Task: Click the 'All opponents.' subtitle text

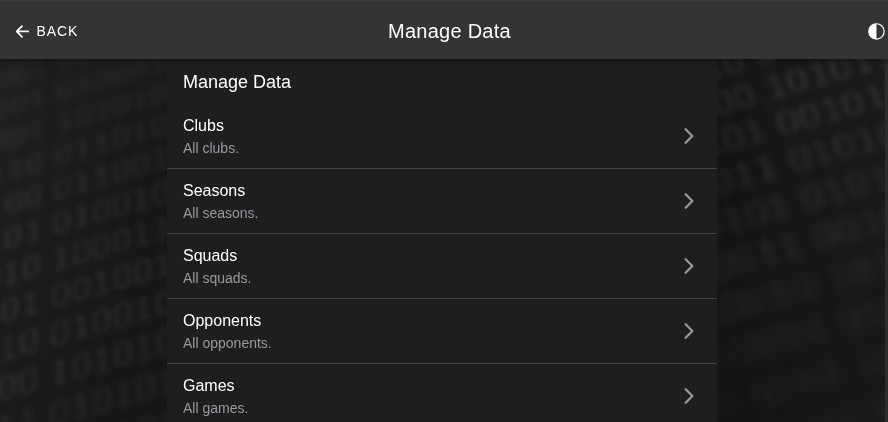Action: (x=227, y=344)
